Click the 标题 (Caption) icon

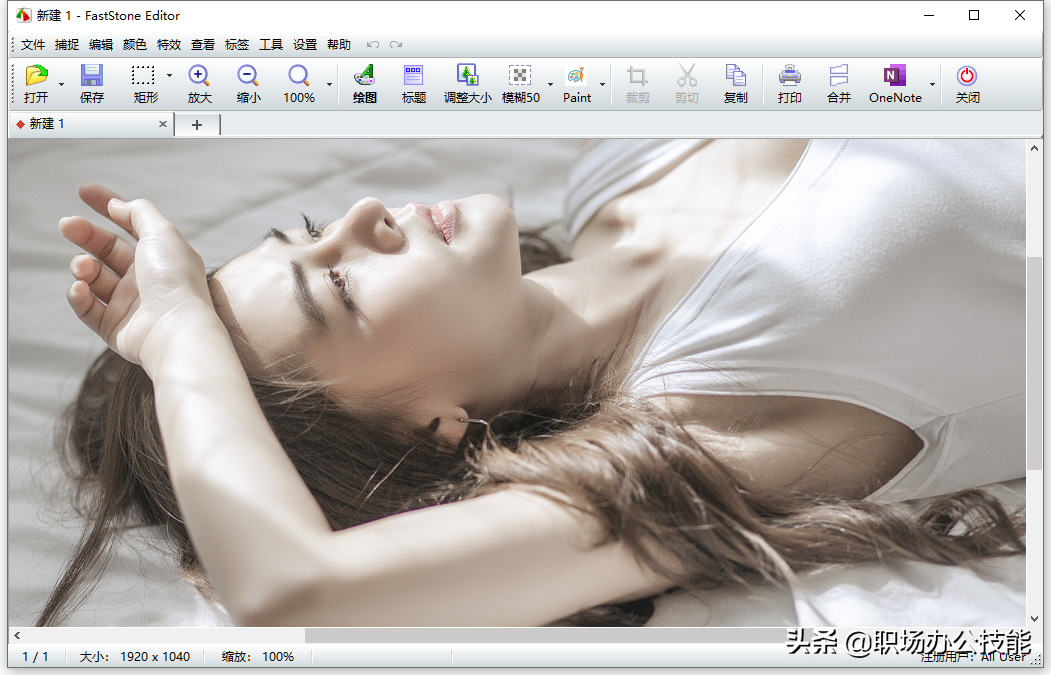point(413,77)
